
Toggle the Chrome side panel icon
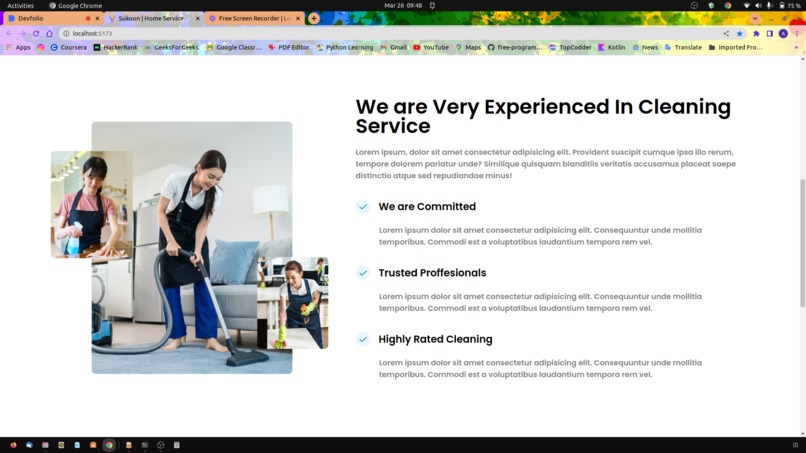[770, 33]
